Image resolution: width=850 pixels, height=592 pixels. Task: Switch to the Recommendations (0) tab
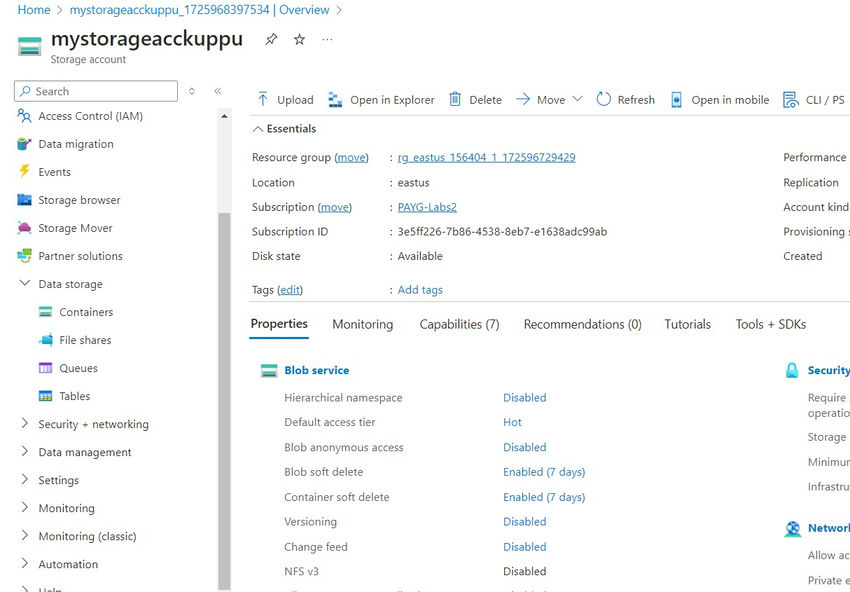(x=582, y=324)
